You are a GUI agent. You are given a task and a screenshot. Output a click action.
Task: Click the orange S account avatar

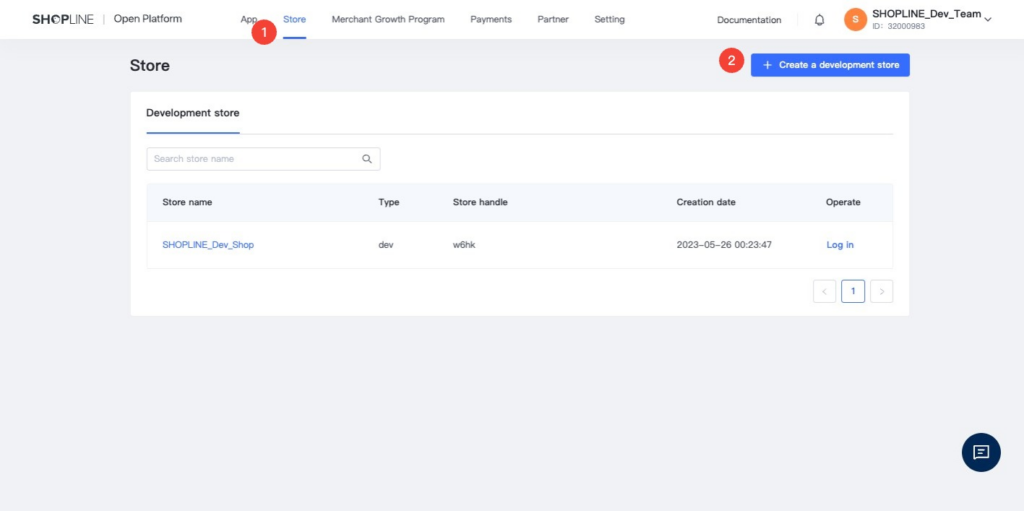pyautogui.click(x=856, y=20)
